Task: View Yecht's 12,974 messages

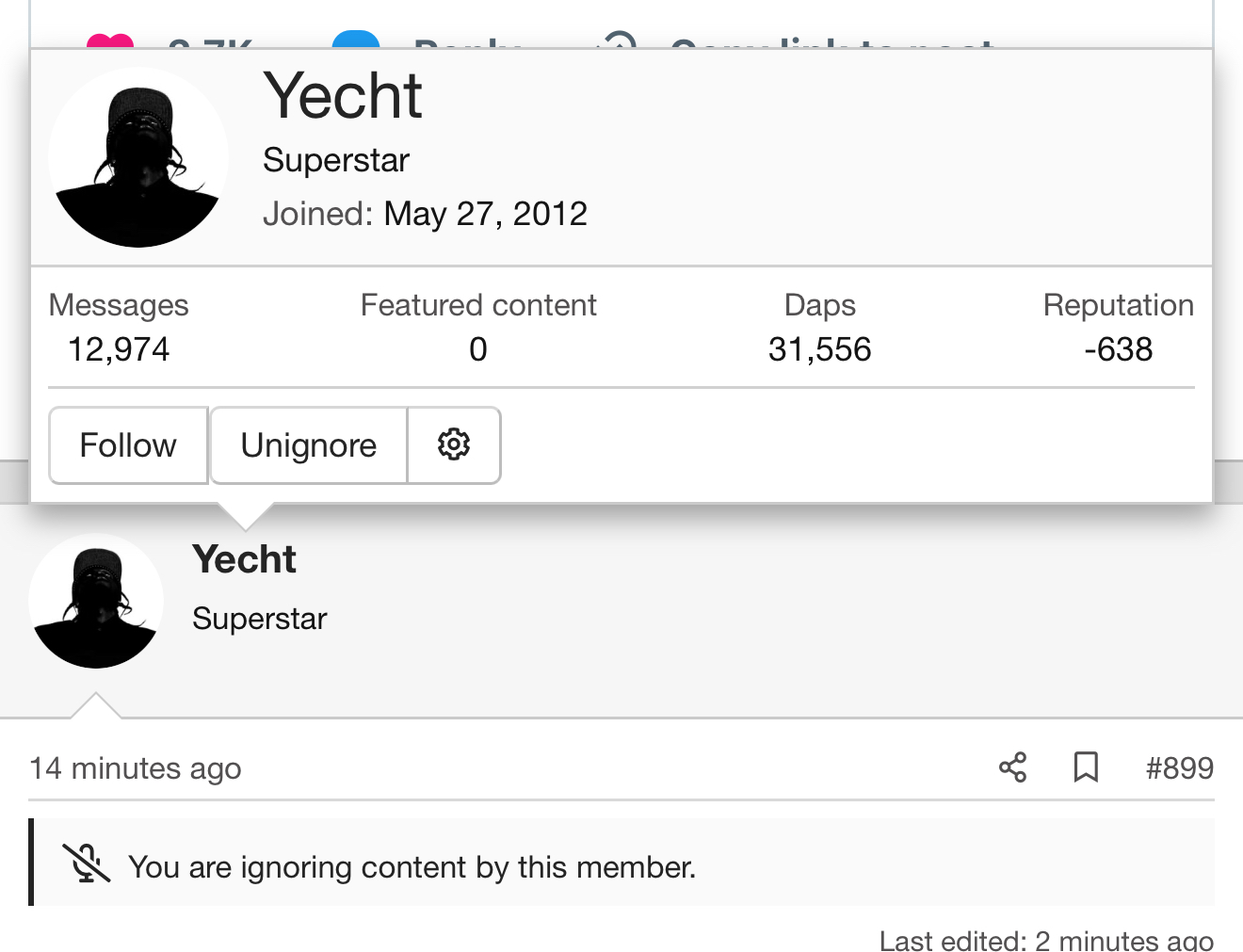Action: [119, 349]
